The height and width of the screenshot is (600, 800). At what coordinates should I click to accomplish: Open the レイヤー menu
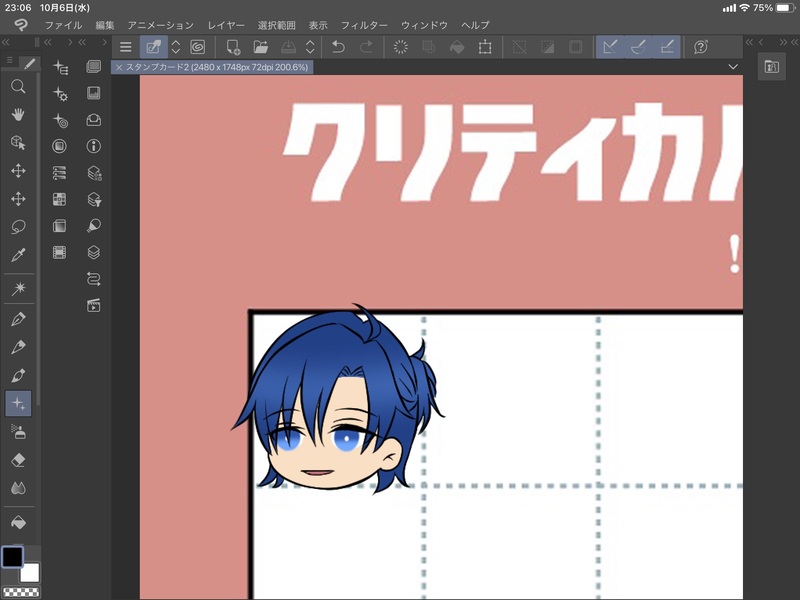pyautogui.click(x=226, y=25)
